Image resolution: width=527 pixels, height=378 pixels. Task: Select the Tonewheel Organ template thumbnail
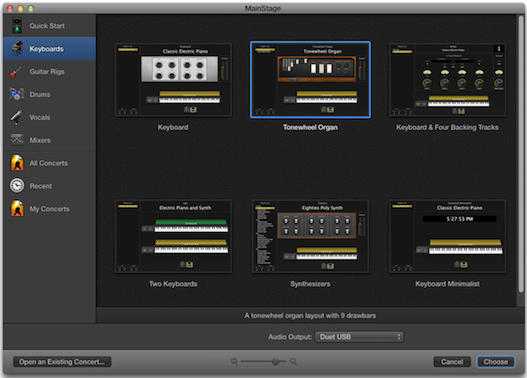(310, 80)
